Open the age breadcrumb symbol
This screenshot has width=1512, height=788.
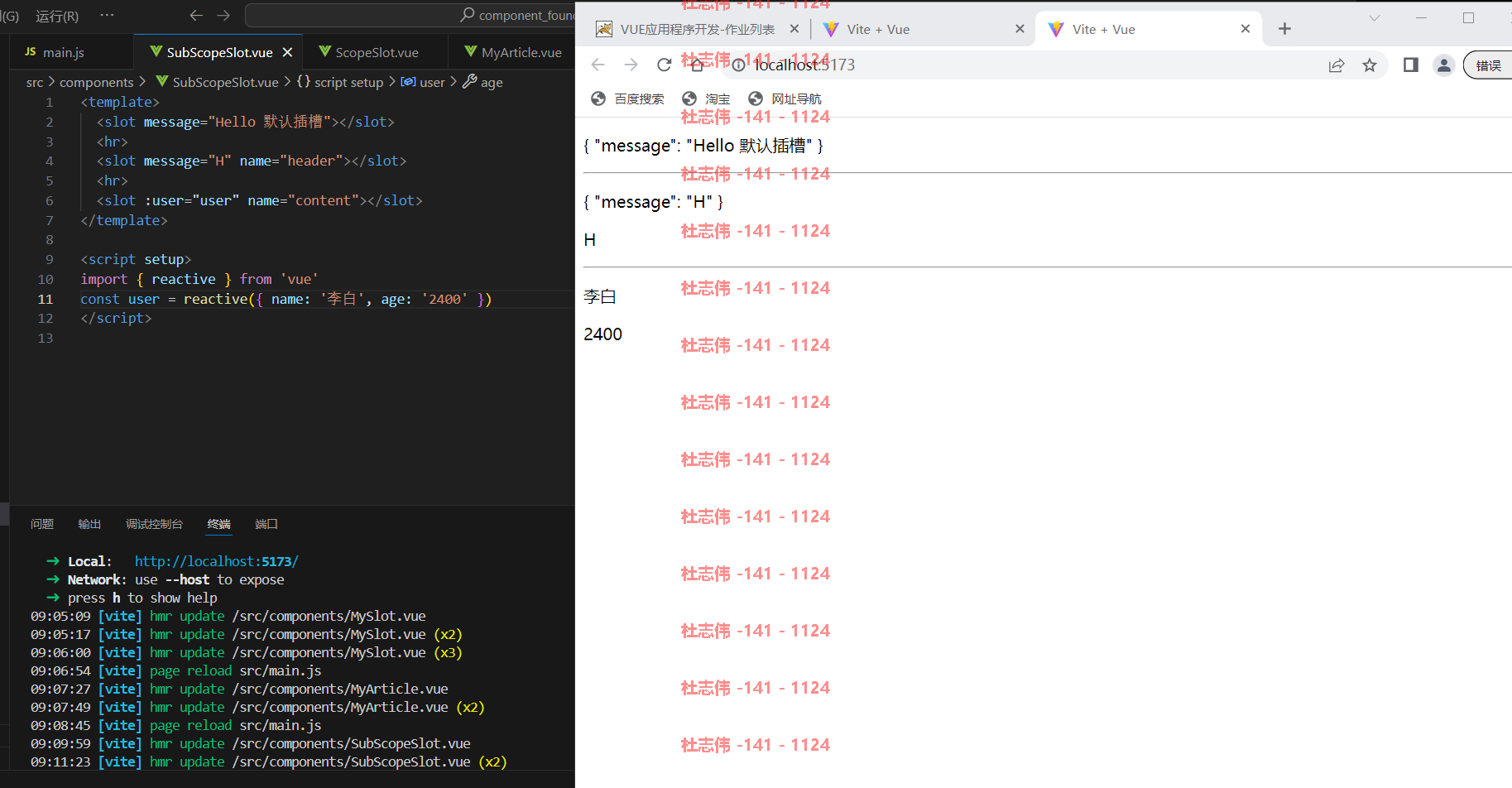tap(482, 82)
